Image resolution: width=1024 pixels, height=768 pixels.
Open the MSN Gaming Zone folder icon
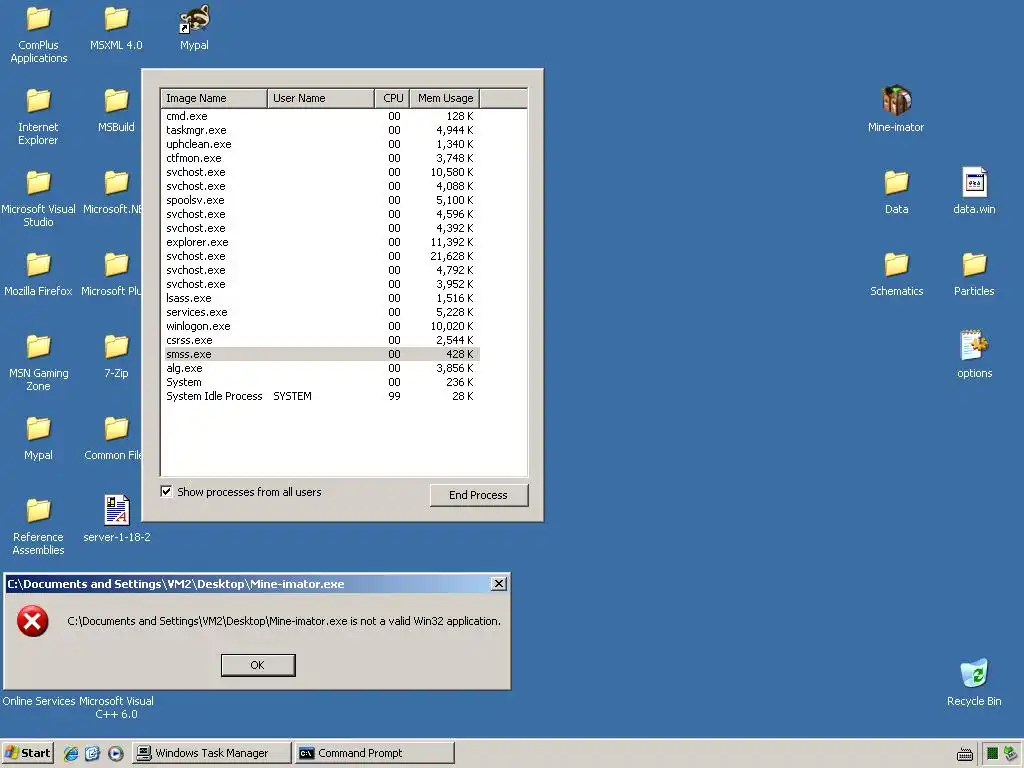click(x=39, y=347)
